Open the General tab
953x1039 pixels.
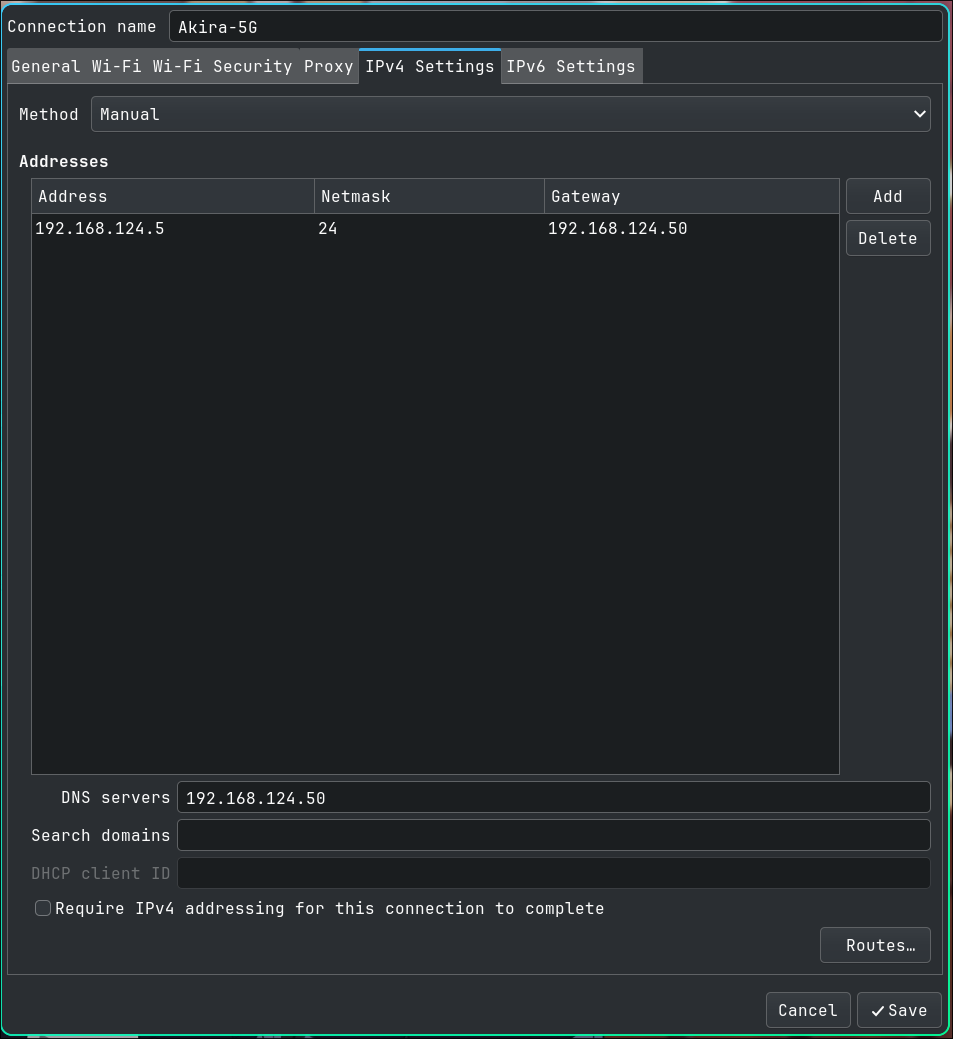[x=45, y=66]
